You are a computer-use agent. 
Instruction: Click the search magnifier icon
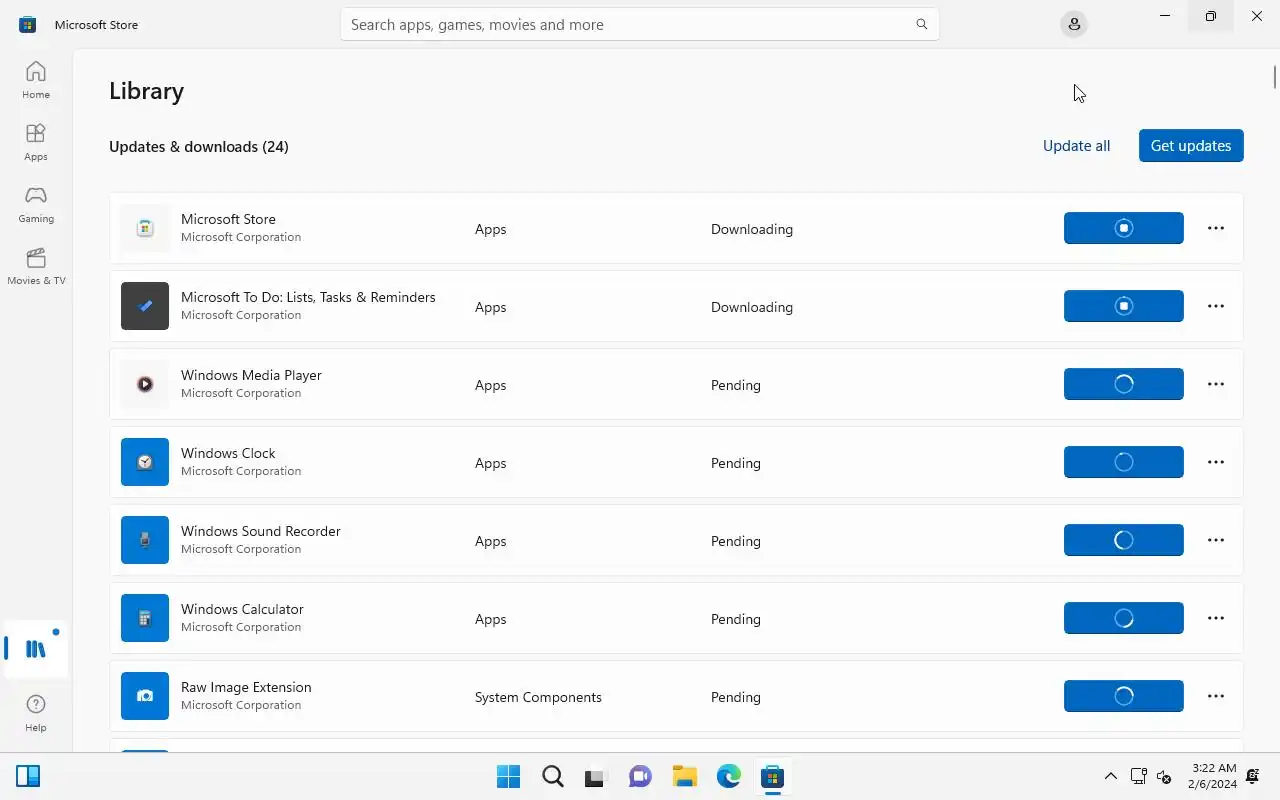tap(922, 24)
